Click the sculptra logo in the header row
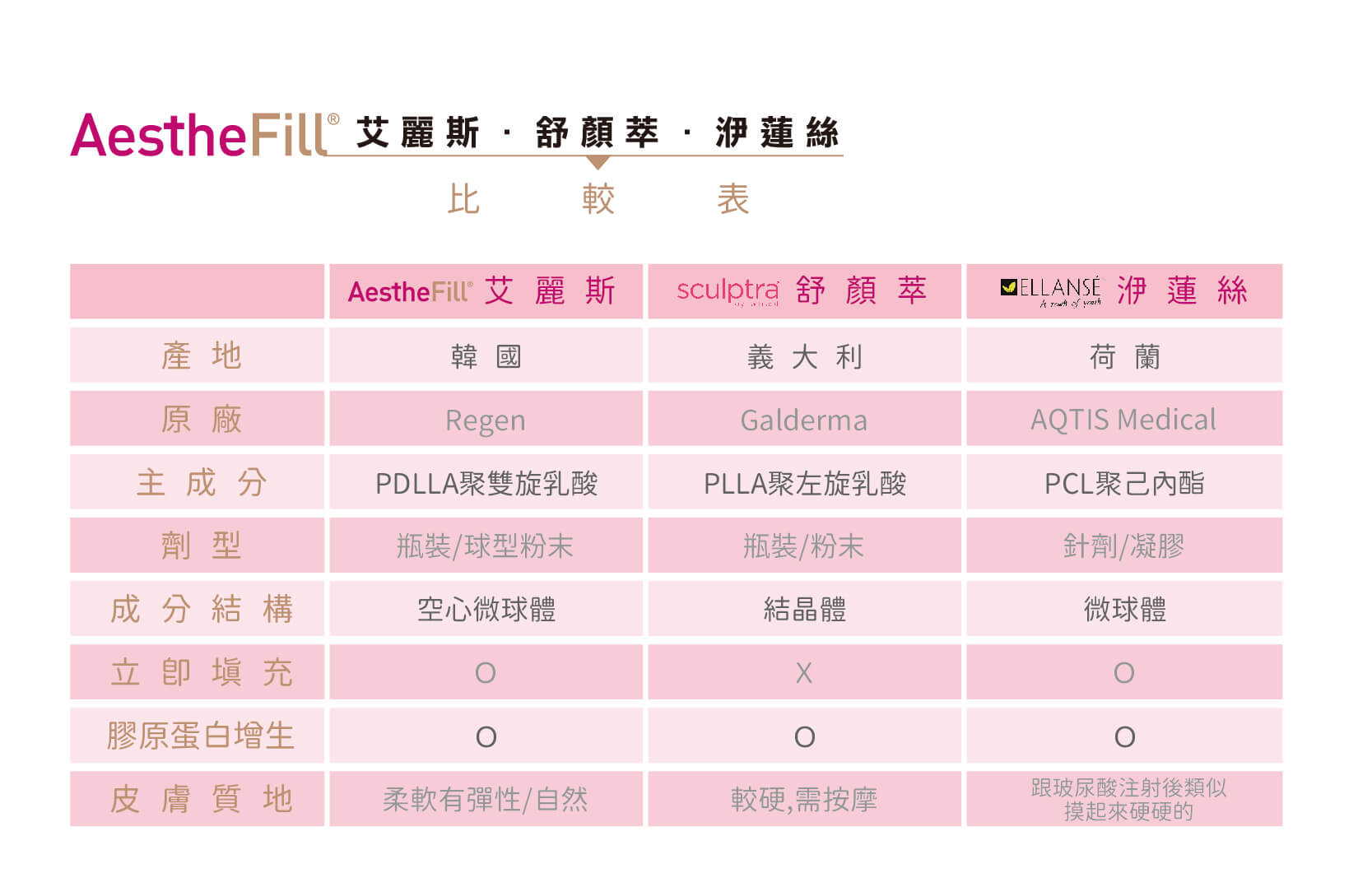Image resolution: width=1372 pixels, height=887 pixels. click(728, 290)
